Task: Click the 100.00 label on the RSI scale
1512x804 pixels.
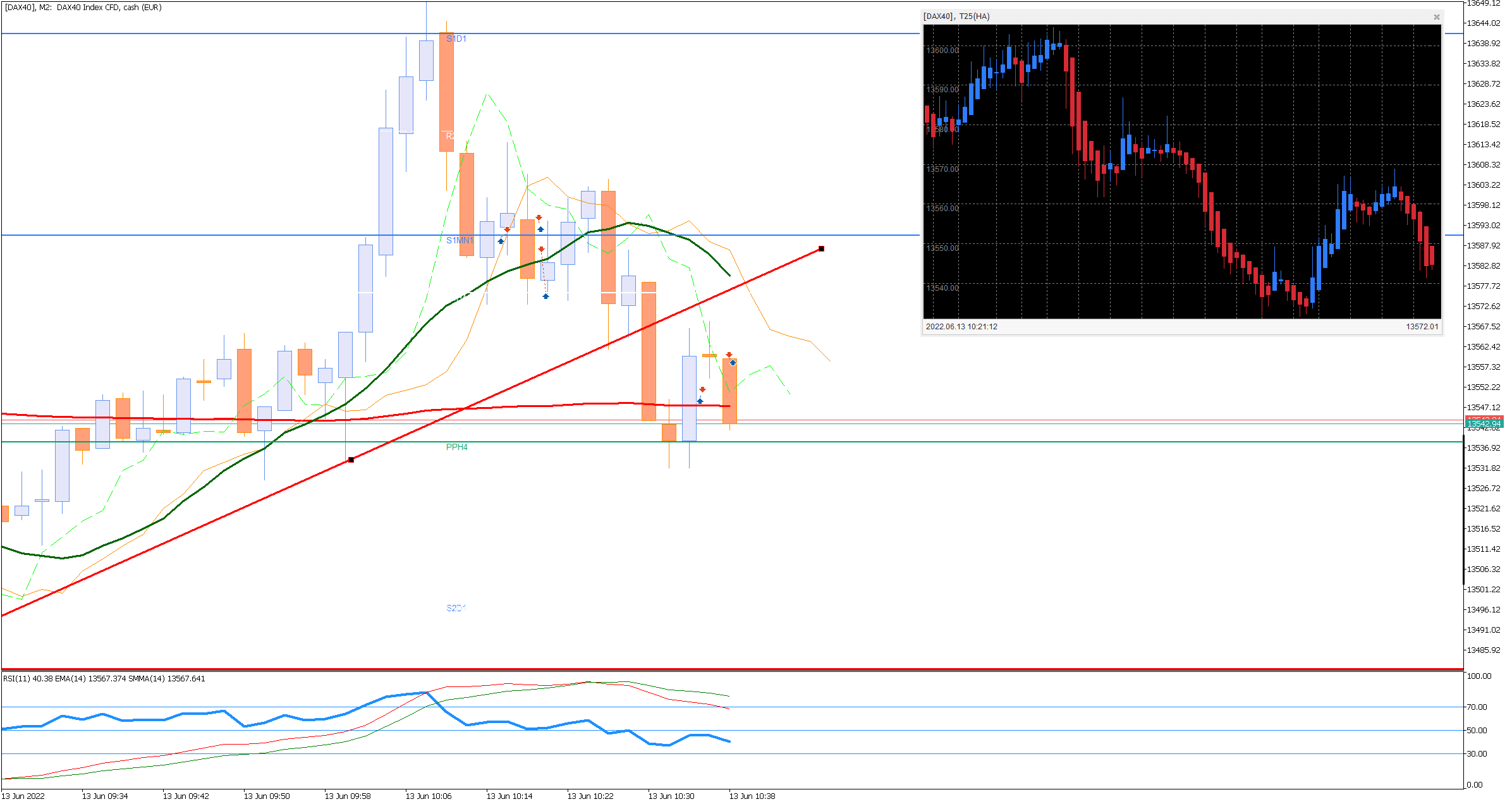Action: click(x=1478, y=676)
